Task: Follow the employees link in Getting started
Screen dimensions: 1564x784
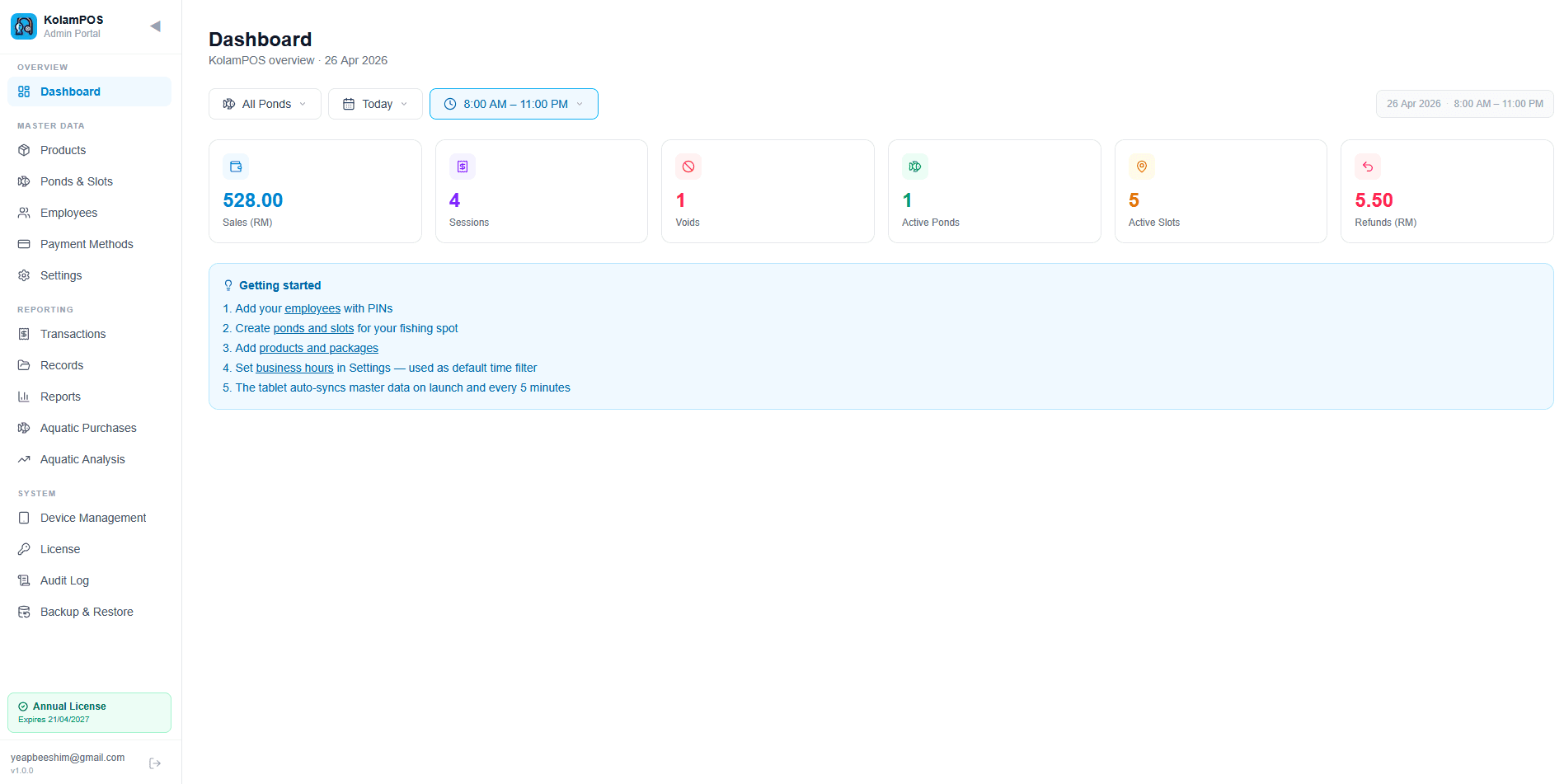Action: (312, 308)
